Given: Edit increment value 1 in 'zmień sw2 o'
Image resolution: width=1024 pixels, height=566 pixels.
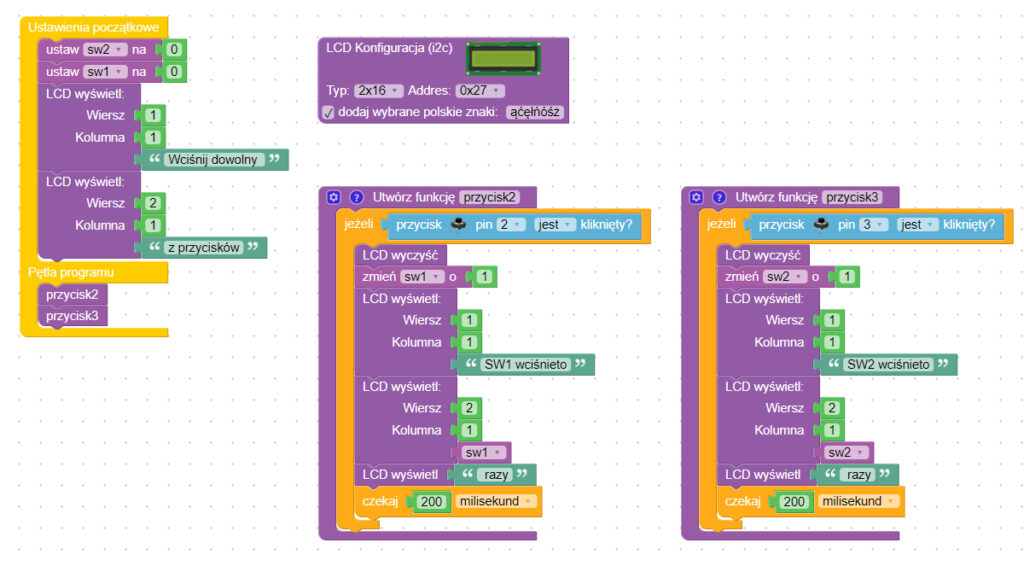Looking at the screenshot, I should pyautogui.click(x=846, y=277).
